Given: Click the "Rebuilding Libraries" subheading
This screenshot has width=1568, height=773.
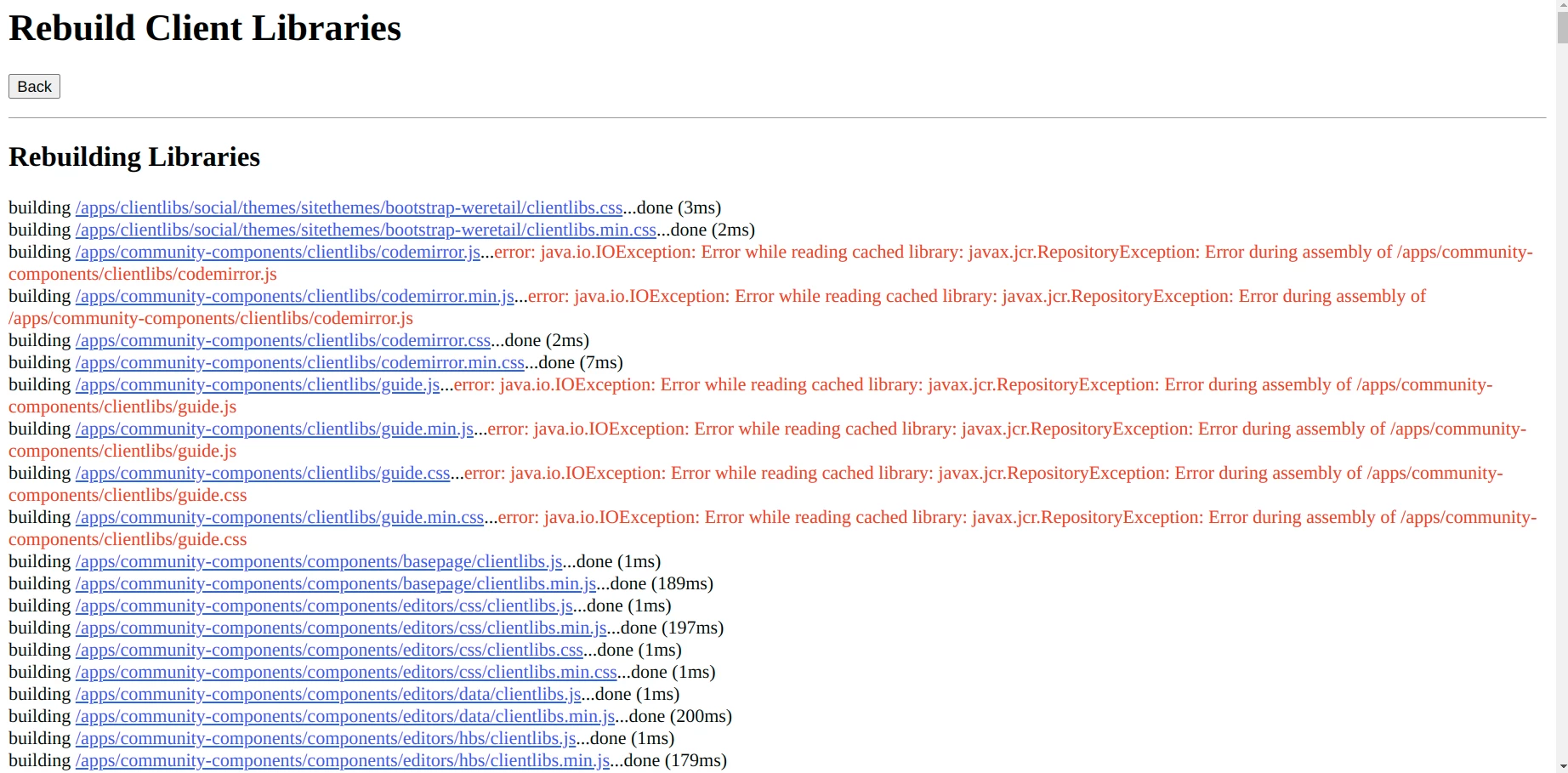Looking at the screenshot, I should [134, 156].
